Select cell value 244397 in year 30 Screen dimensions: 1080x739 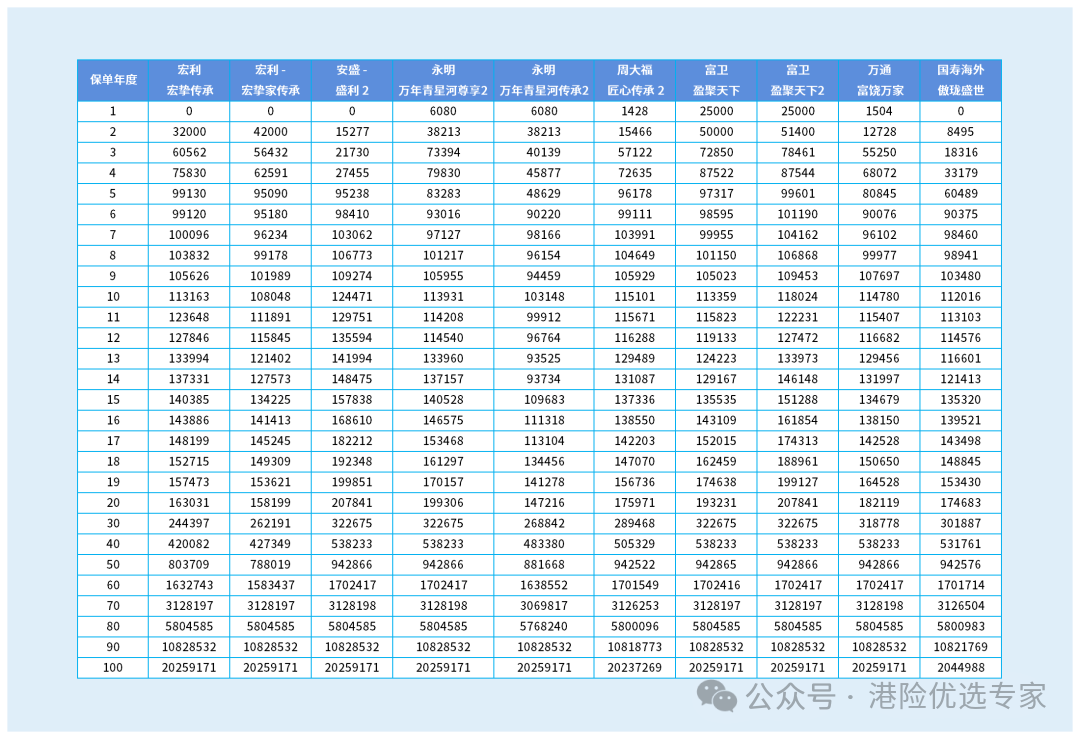(189, 523)
